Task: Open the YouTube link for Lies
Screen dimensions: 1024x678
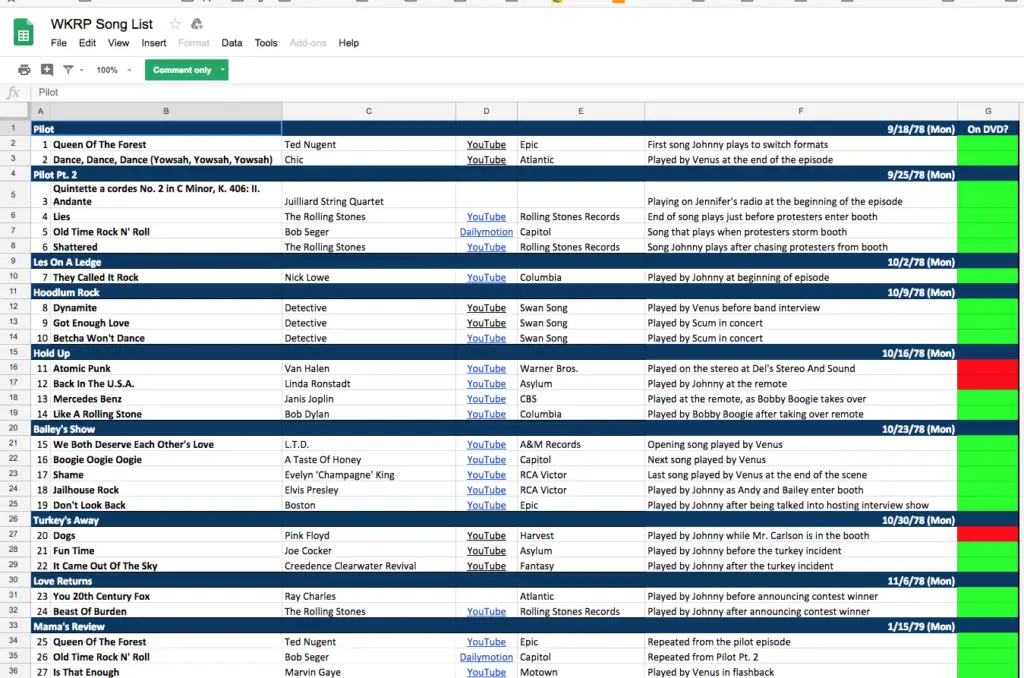Action: [x=486, y=217]
